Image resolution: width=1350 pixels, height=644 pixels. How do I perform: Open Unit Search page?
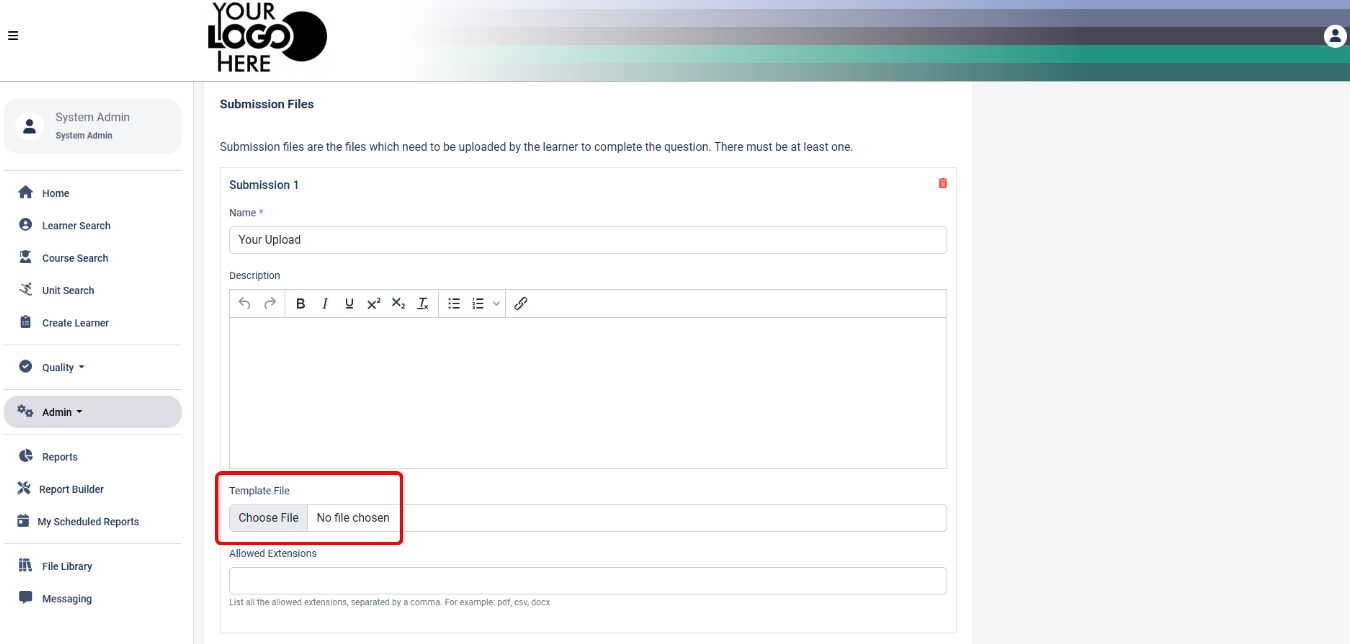(68, 291)
